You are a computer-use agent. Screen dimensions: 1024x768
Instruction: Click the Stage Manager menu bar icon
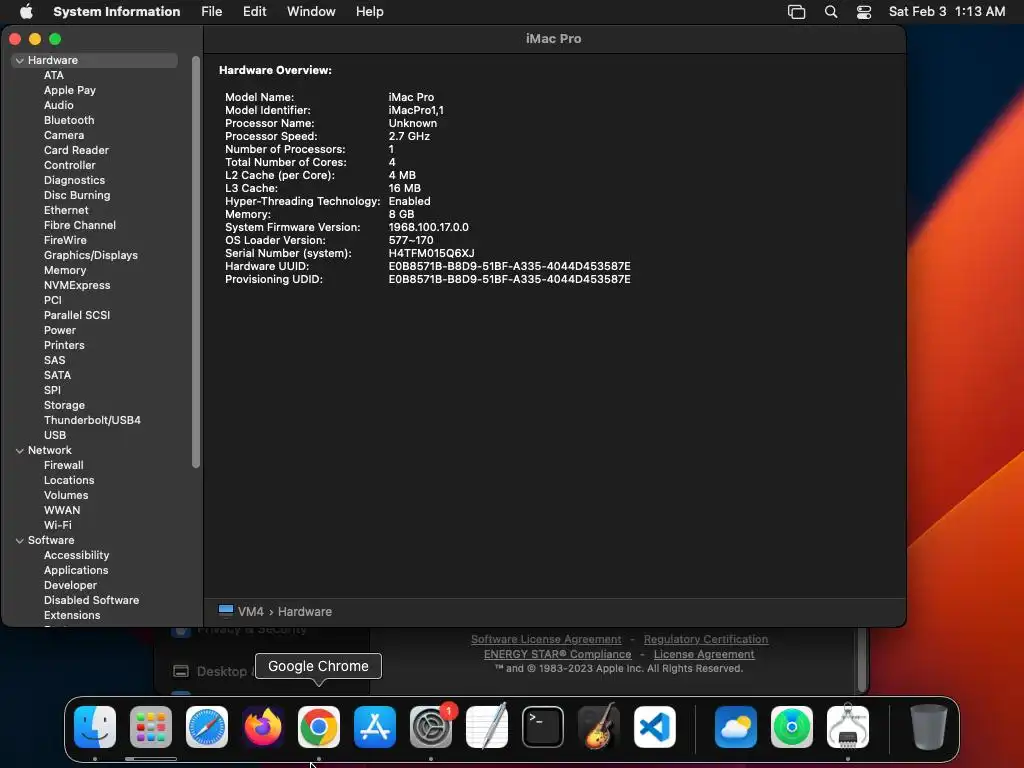pyautogui.click(x=797, y=12)
